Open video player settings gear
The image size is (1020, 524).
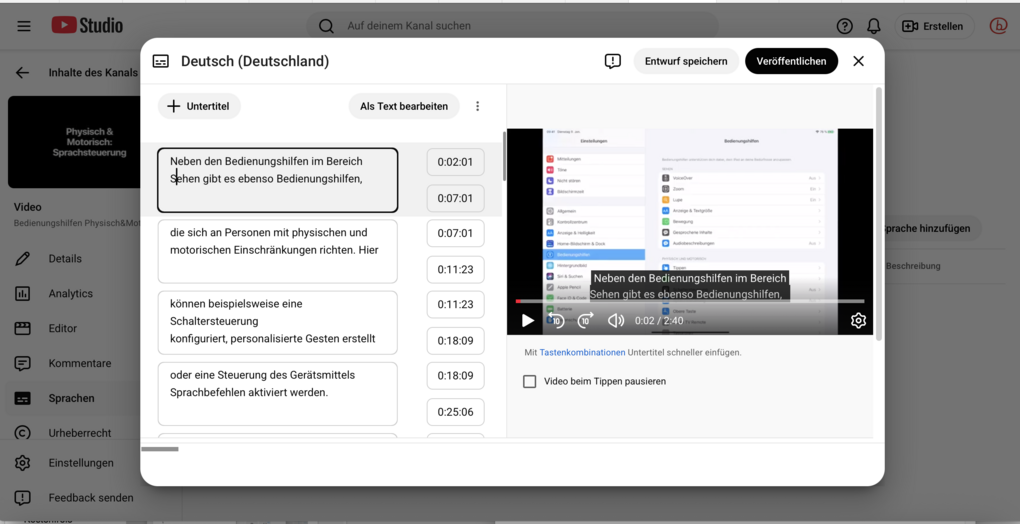[858, 321]
